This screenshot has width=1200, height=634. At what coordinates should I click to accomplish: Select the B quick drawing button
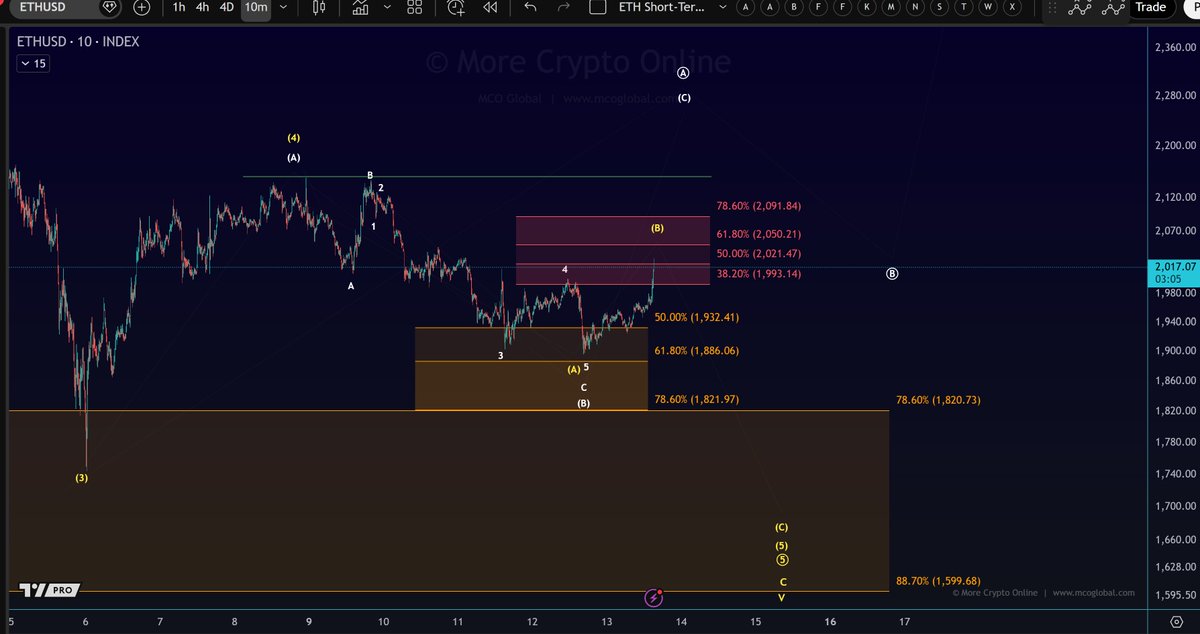794,7
